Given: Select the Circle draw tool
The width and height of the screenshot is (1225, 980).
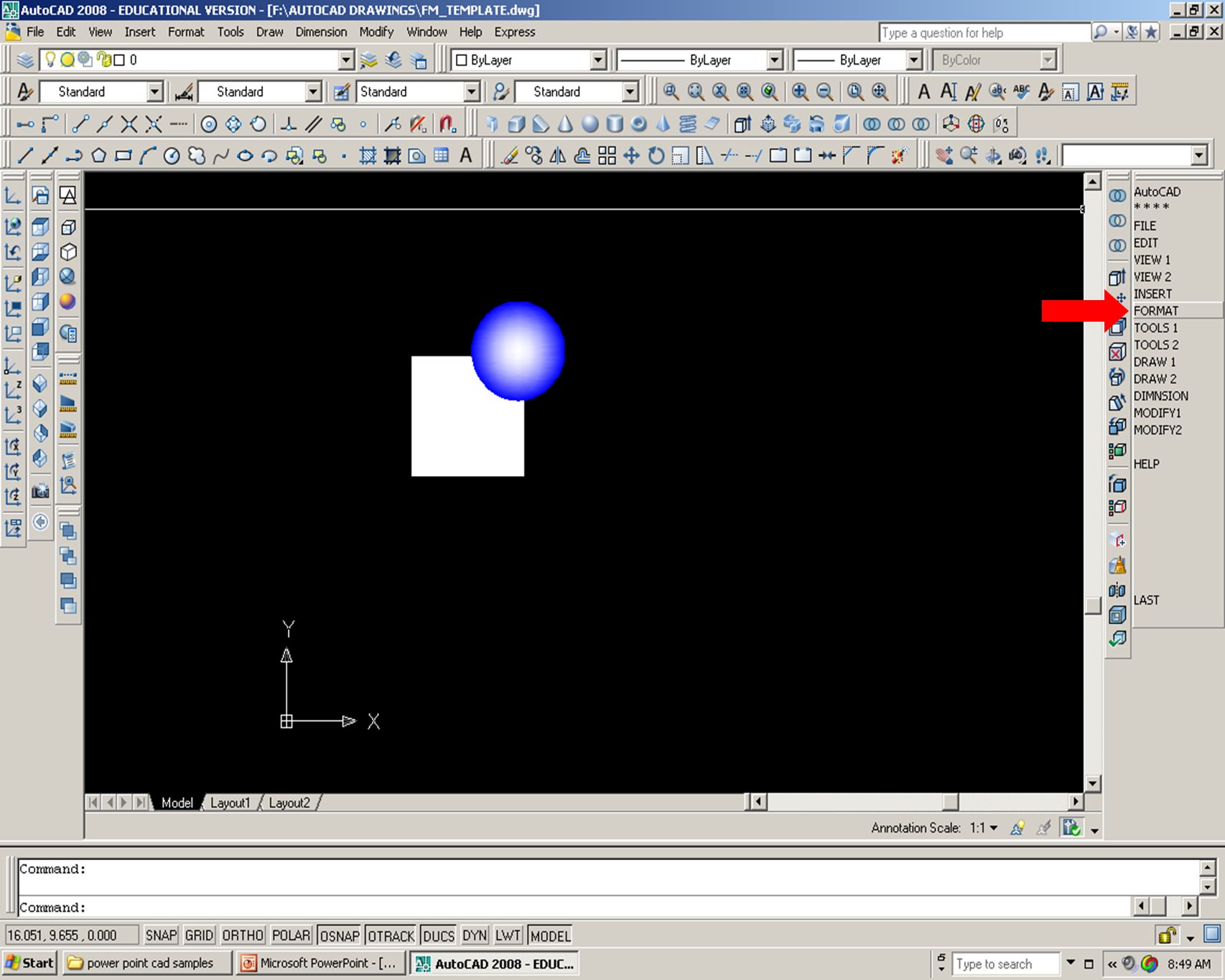Looking at the screenshot, I should [172, 155].
